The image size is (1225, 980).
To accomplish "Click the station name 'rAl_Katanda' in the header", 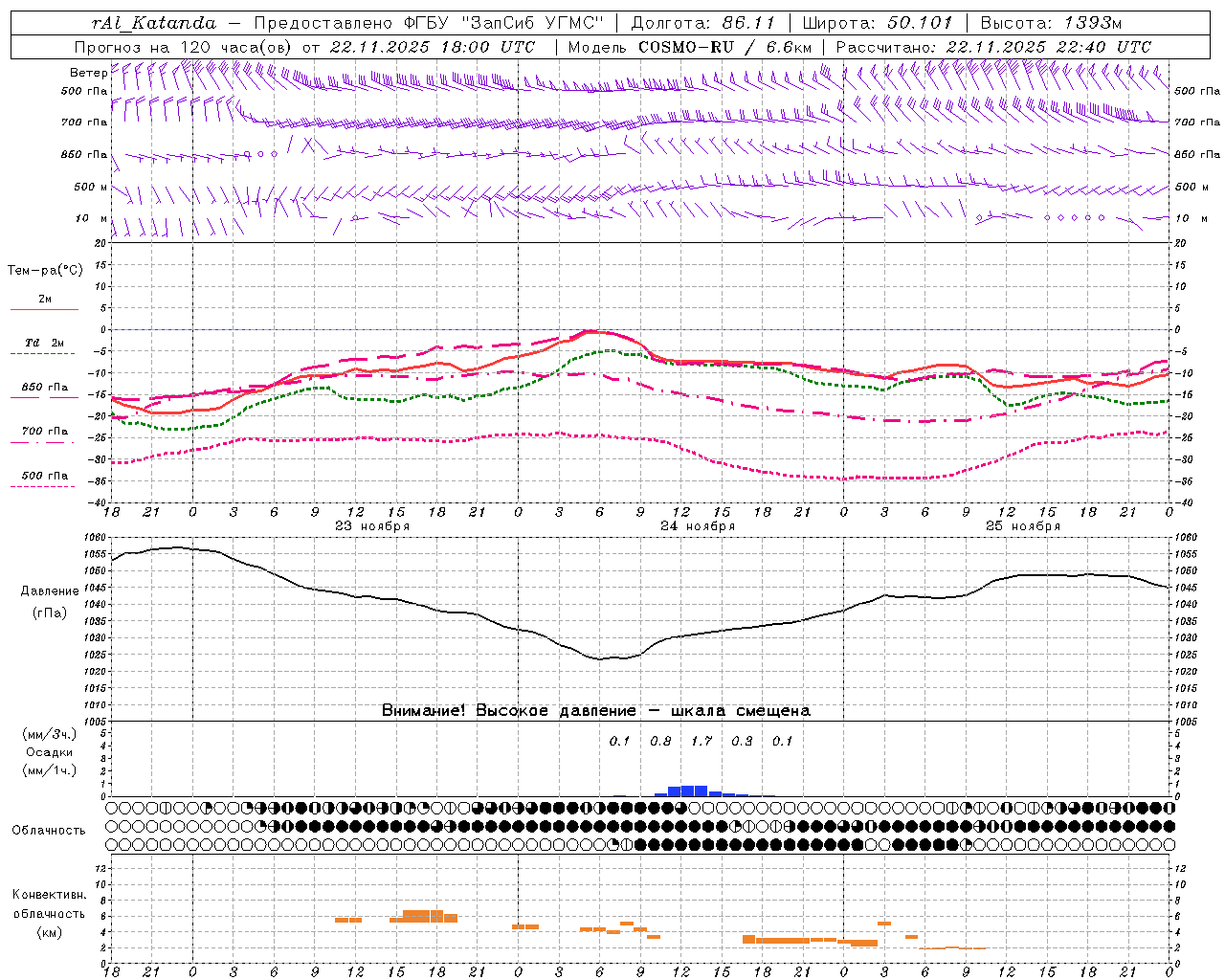I will tap(153, 23).
